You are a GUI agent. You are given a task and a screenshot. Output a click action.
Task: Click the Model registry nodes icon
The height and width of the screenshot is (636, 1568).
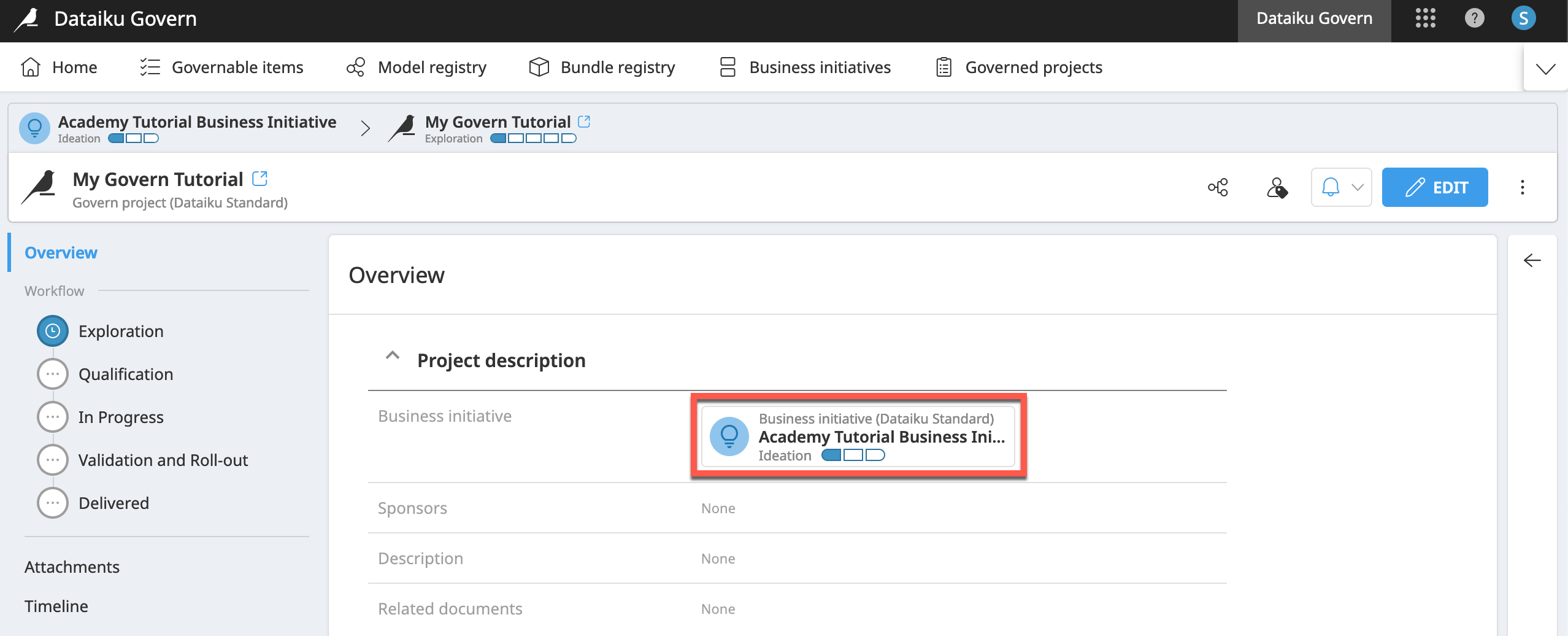tap(356, 67)
